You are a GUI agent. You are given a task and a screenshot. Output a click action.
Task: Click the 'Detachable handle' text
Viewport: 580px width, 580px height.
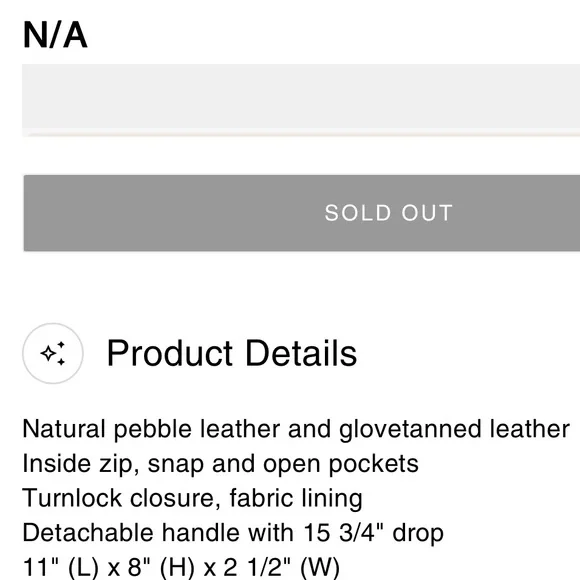click(131, 533)
